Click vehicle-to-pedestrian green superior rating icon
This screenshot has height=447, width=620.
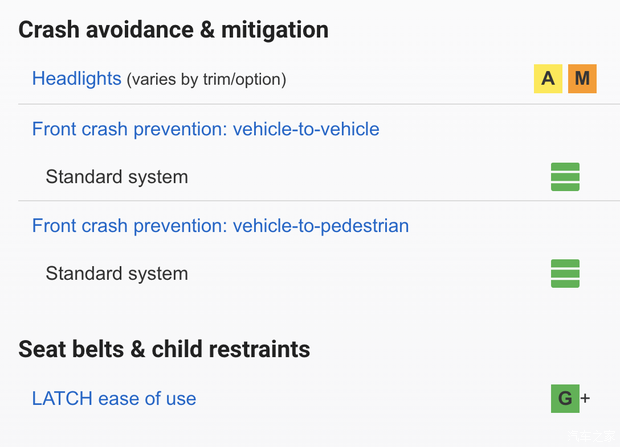[565, 273]
